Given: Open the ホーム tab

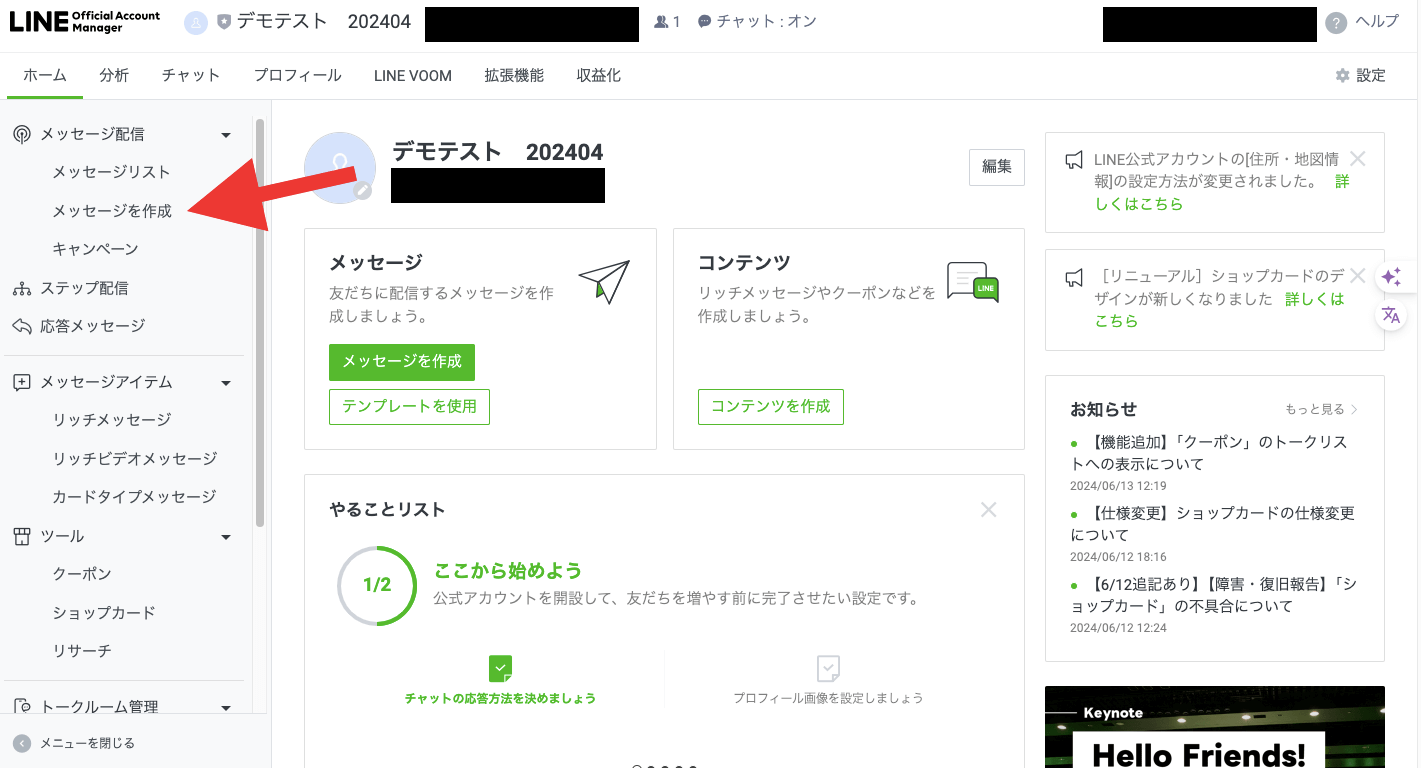Looking at the screenshot, I should click(x=45, y=76).
